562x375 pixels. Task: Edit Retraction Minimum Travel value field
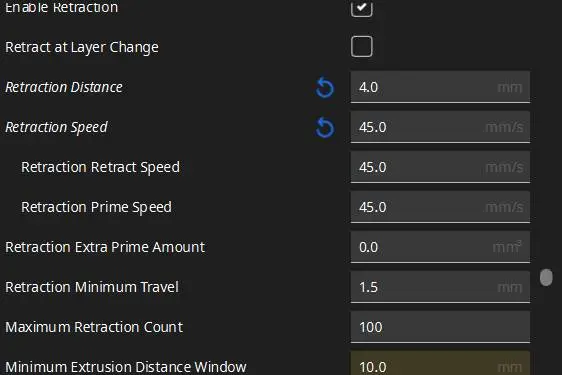[440, 287]
